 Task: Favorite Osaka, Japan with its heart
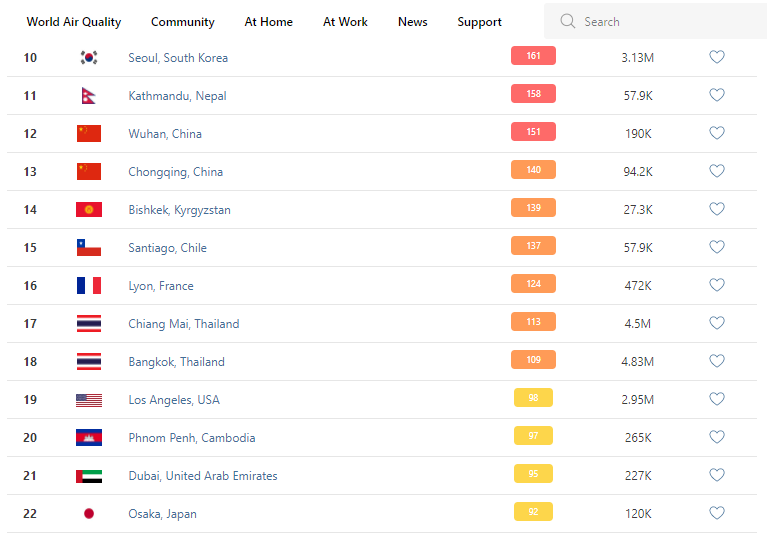(717, 513)
